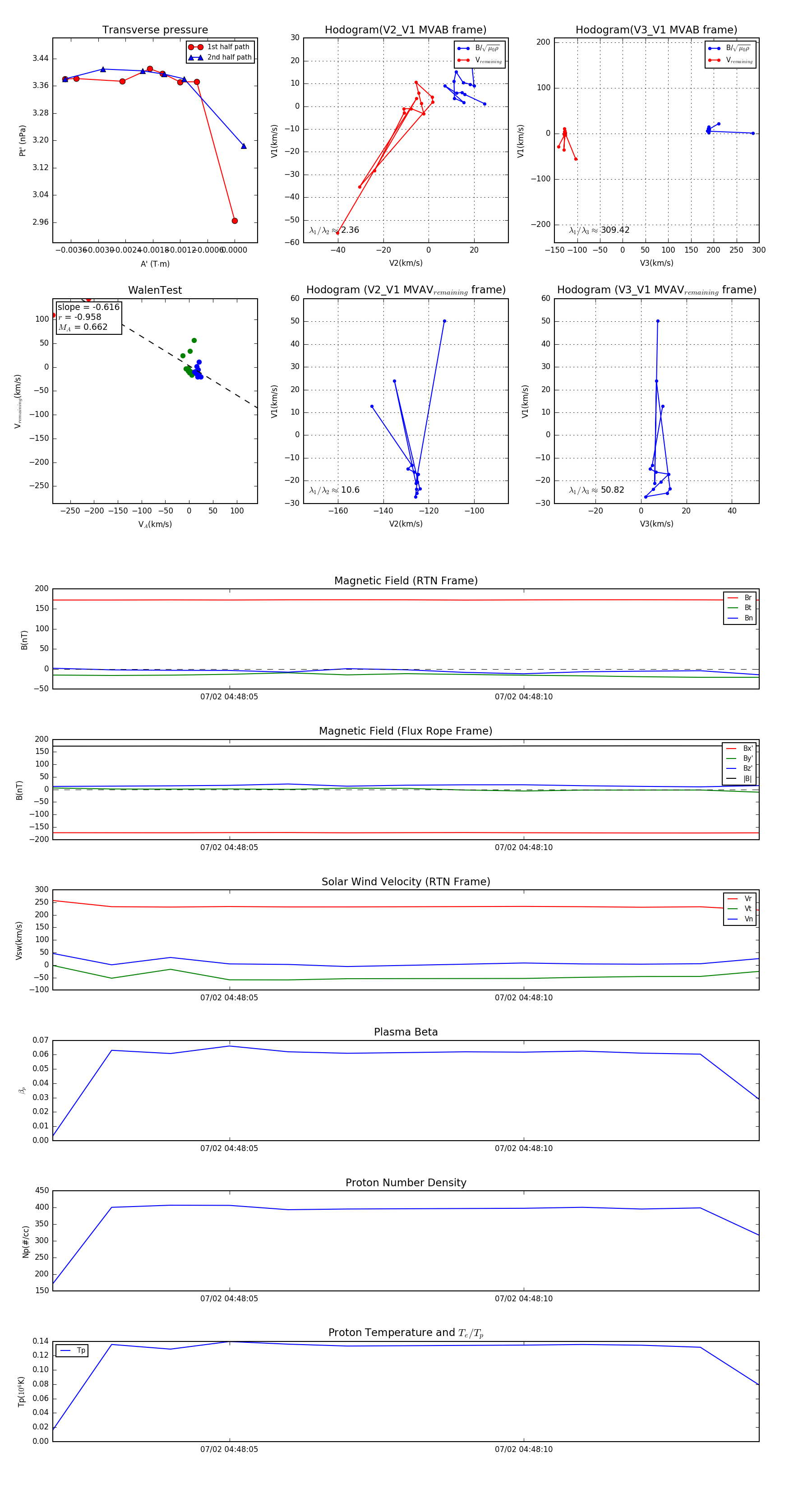Click the lowest red point in V2_V1 MVAB hodogram
The height and width of the screenshot is (1489, 812).
337,233
